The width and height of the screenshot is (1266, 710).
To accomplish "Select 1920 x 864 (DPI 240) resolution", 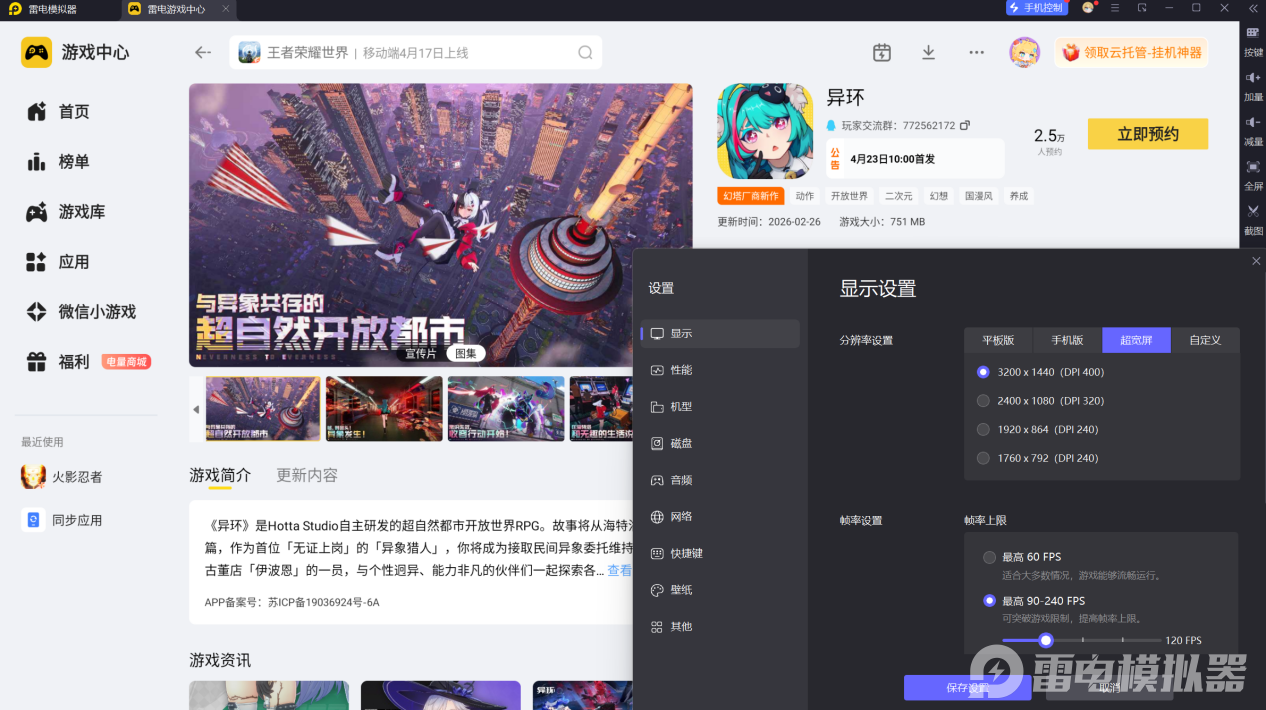I will tap(1037, 429).
